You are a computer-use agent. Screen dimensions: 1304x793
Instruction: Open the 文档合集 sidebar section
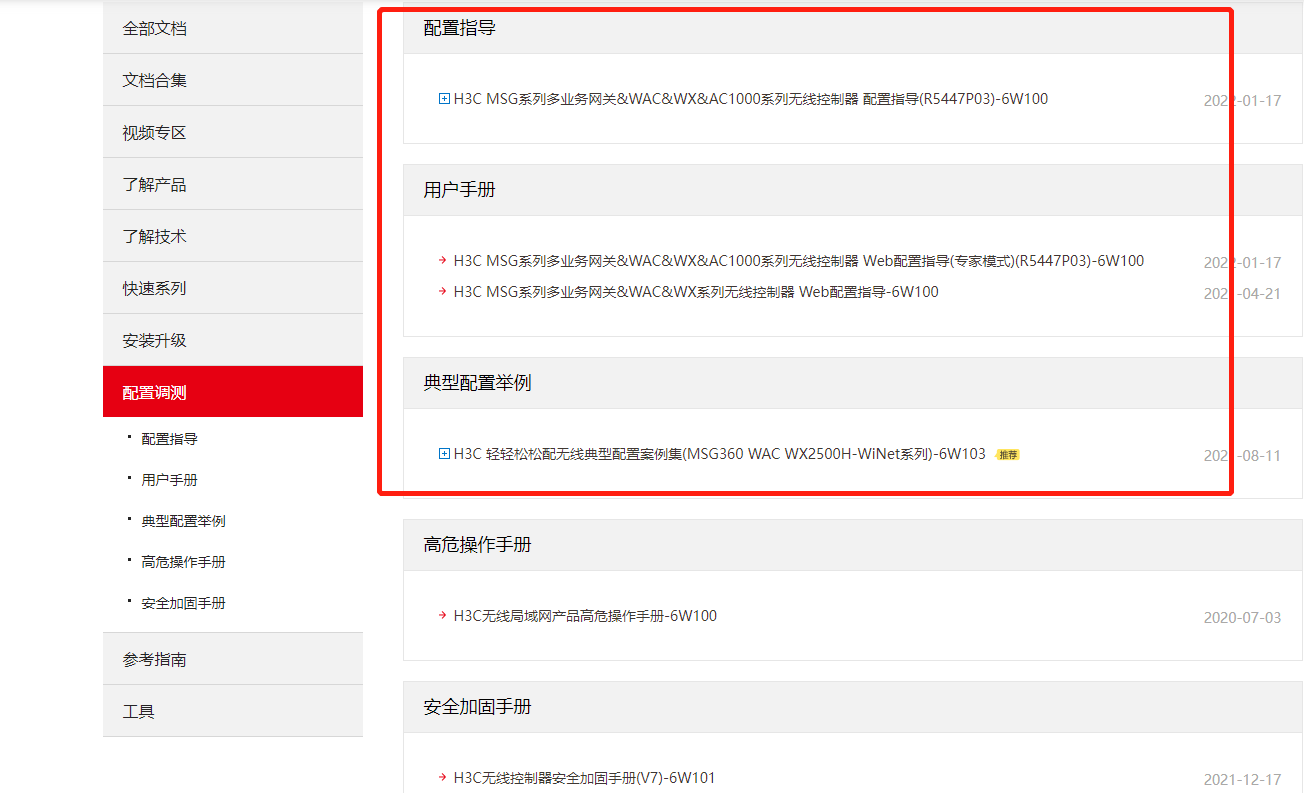click(233, 80)
